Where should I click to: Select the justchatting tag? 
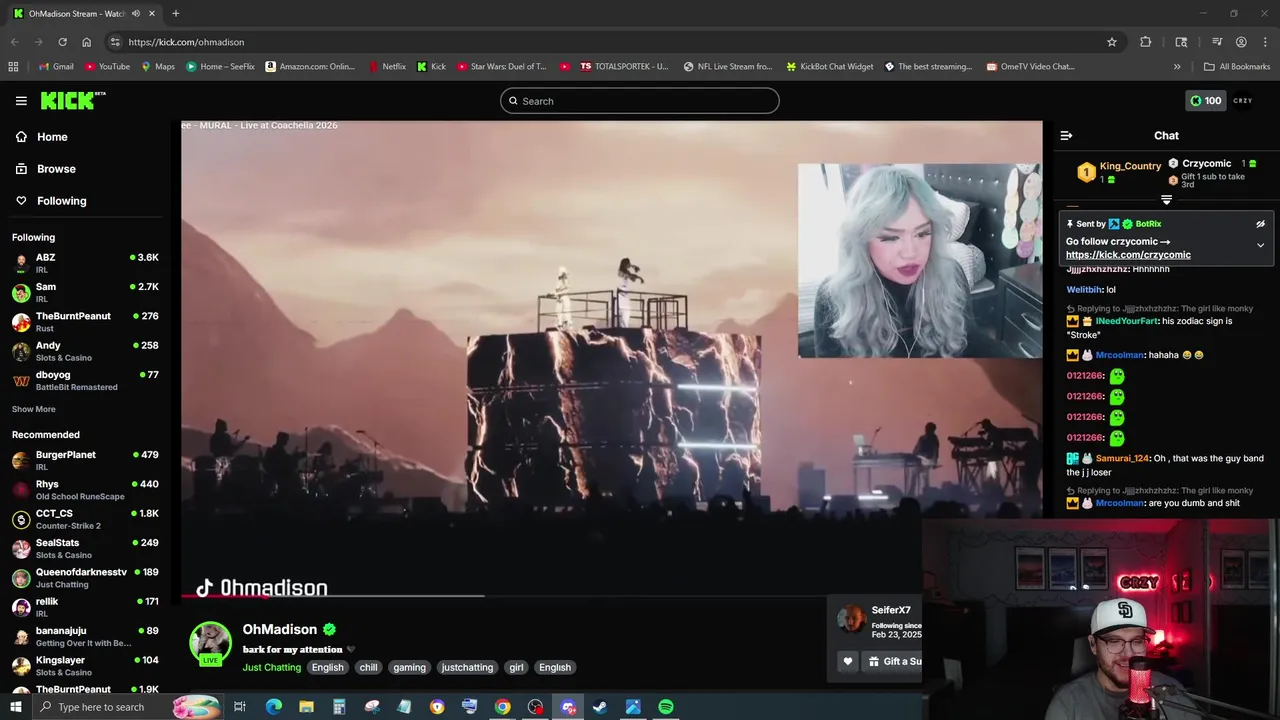point(467,668)
